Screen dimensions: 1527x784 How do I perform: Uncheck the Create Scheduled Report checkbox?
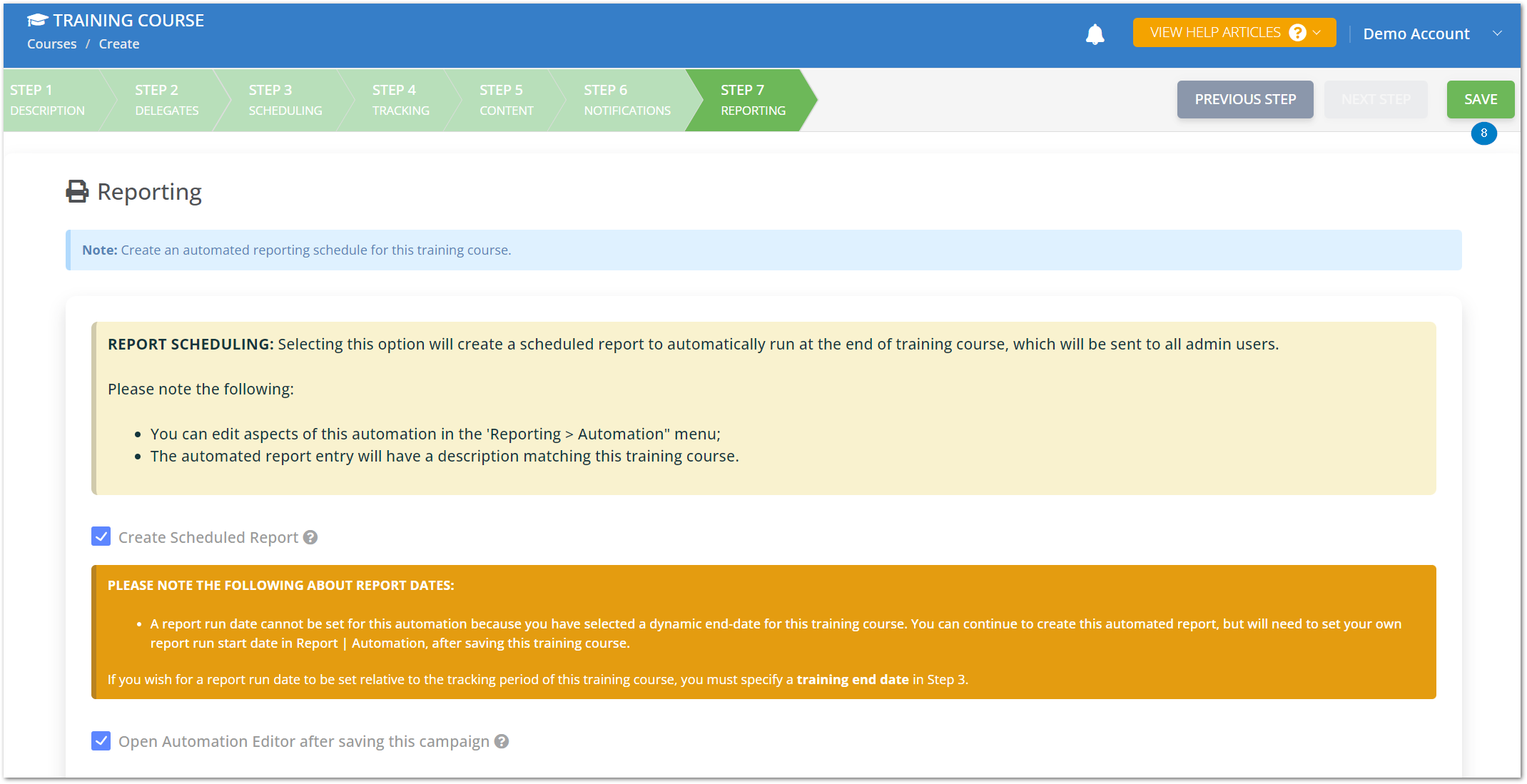(x=101, y=536)
